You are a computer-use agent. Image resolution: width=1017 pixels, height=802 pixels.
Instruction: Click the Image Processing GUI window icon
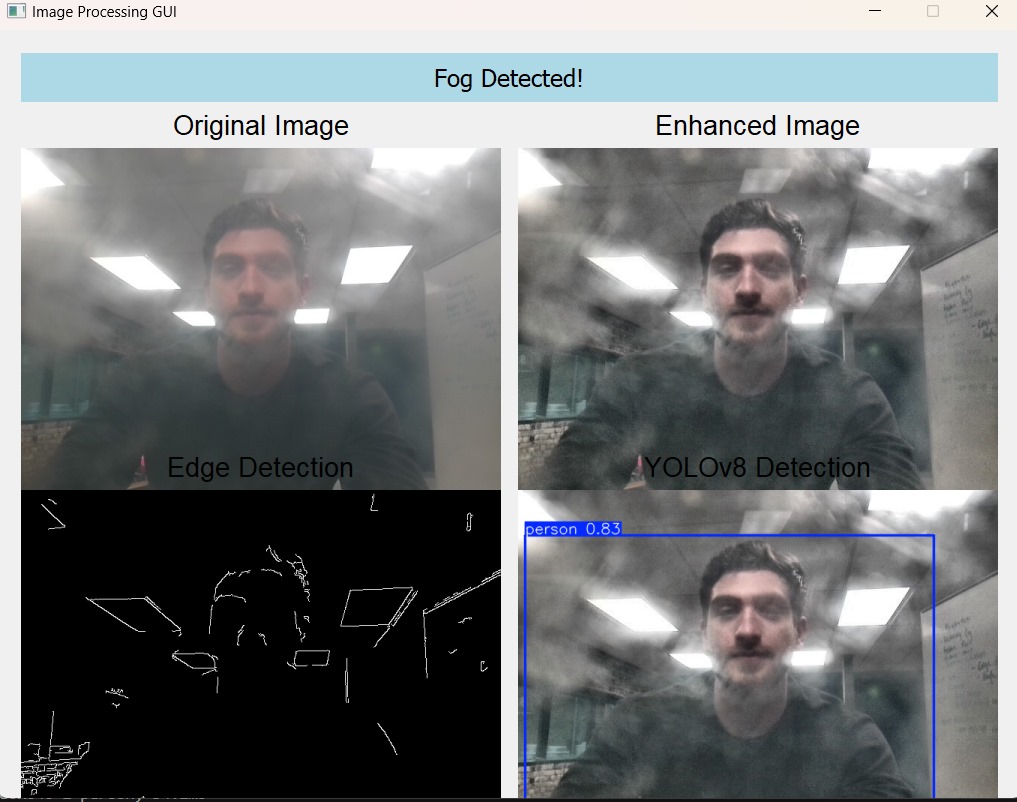(x=16, y=11)
